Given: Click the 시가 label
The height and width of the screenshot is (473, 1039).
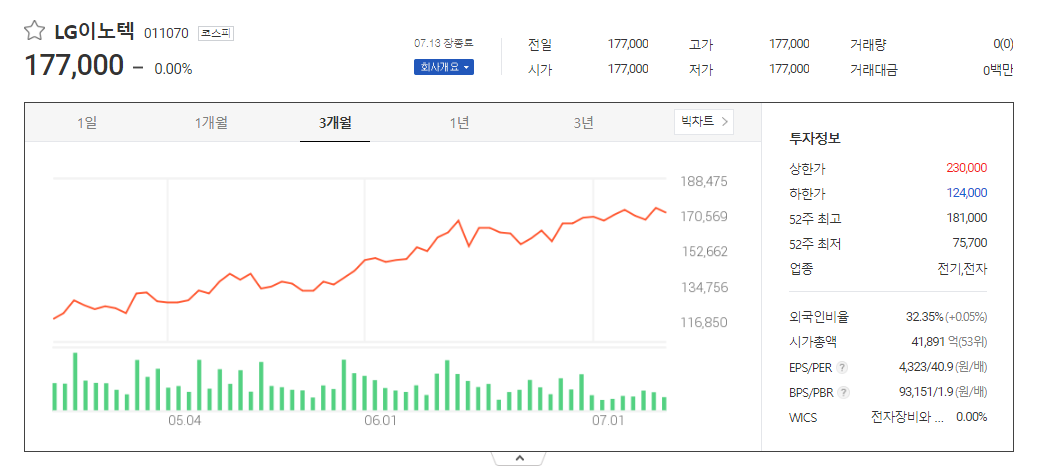Looking at the screenshot, I should pos(539,69).
